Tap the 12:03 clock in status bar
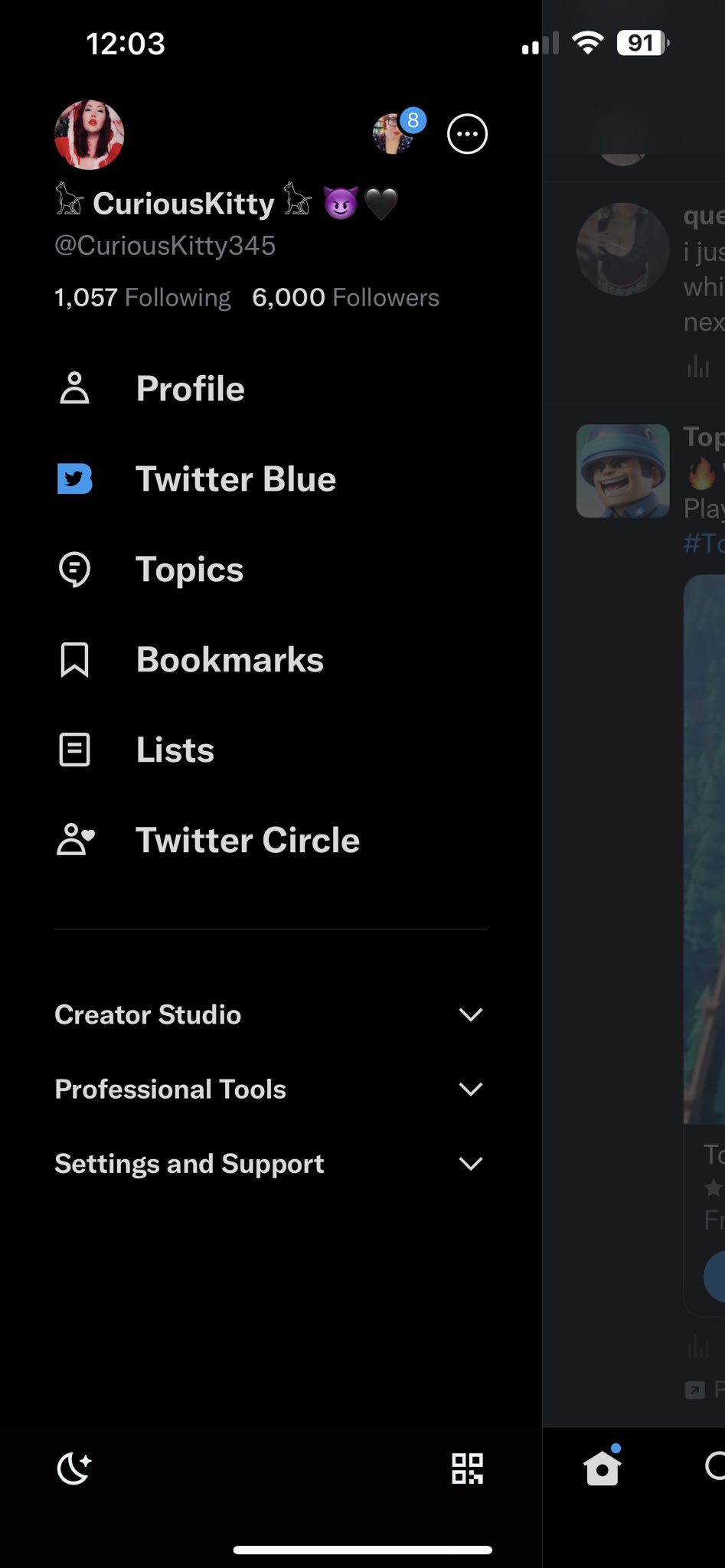The height and width of the screenshot is (1568, 725). 126,44
